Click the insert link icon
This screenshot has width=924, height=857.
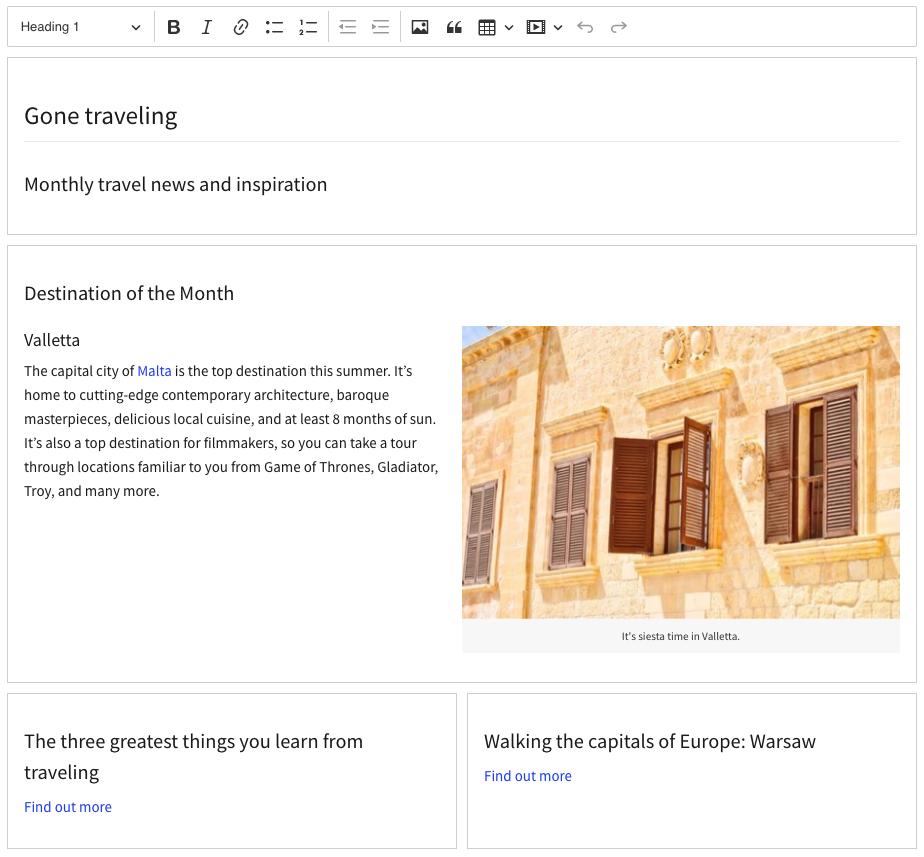pyautogui.click(x=240, y=28)
